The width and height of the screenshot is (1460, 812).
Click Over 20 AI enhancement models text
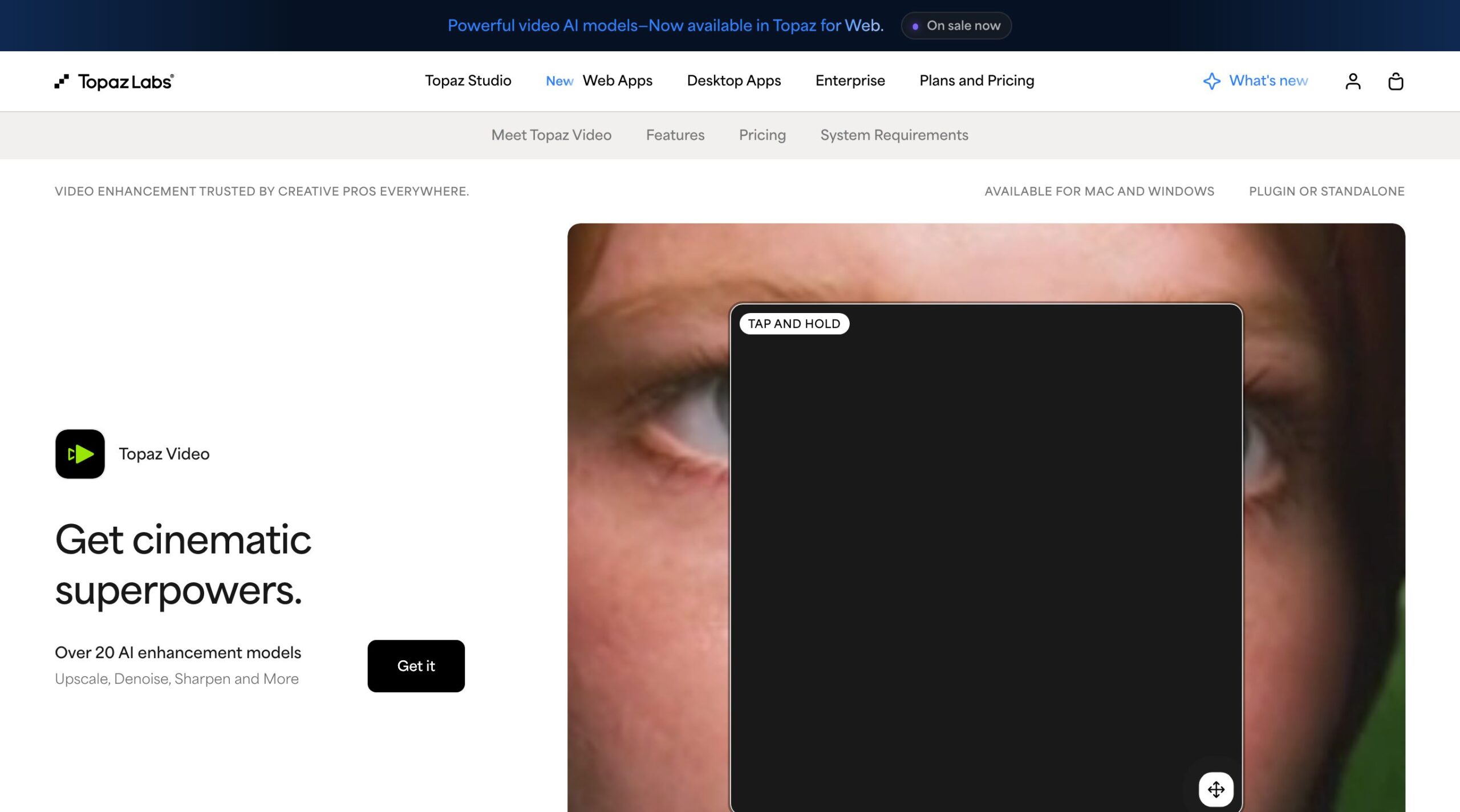(178, 652)
